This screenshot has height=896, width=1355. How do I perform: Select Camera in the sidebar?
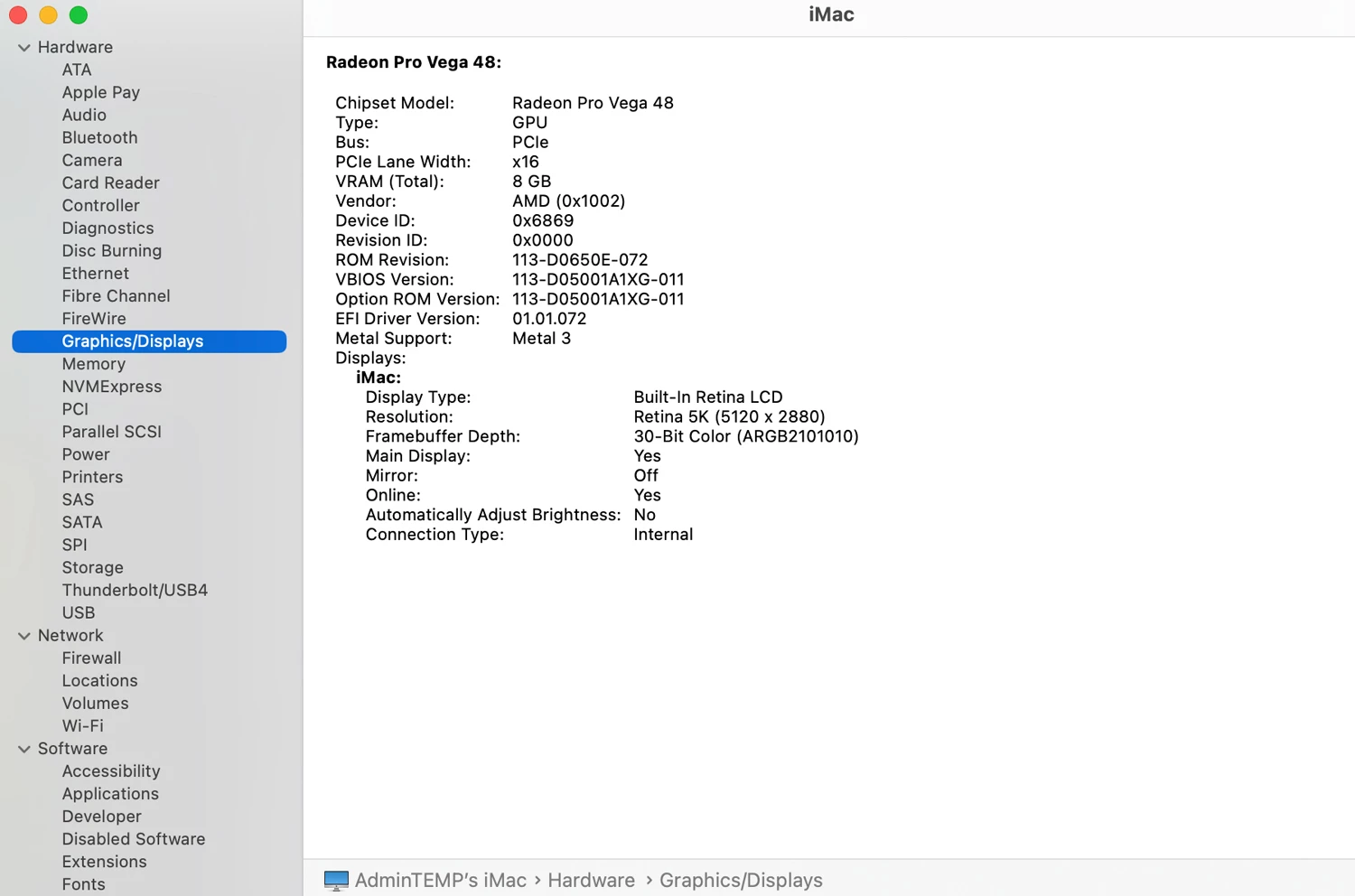[92, 160]
